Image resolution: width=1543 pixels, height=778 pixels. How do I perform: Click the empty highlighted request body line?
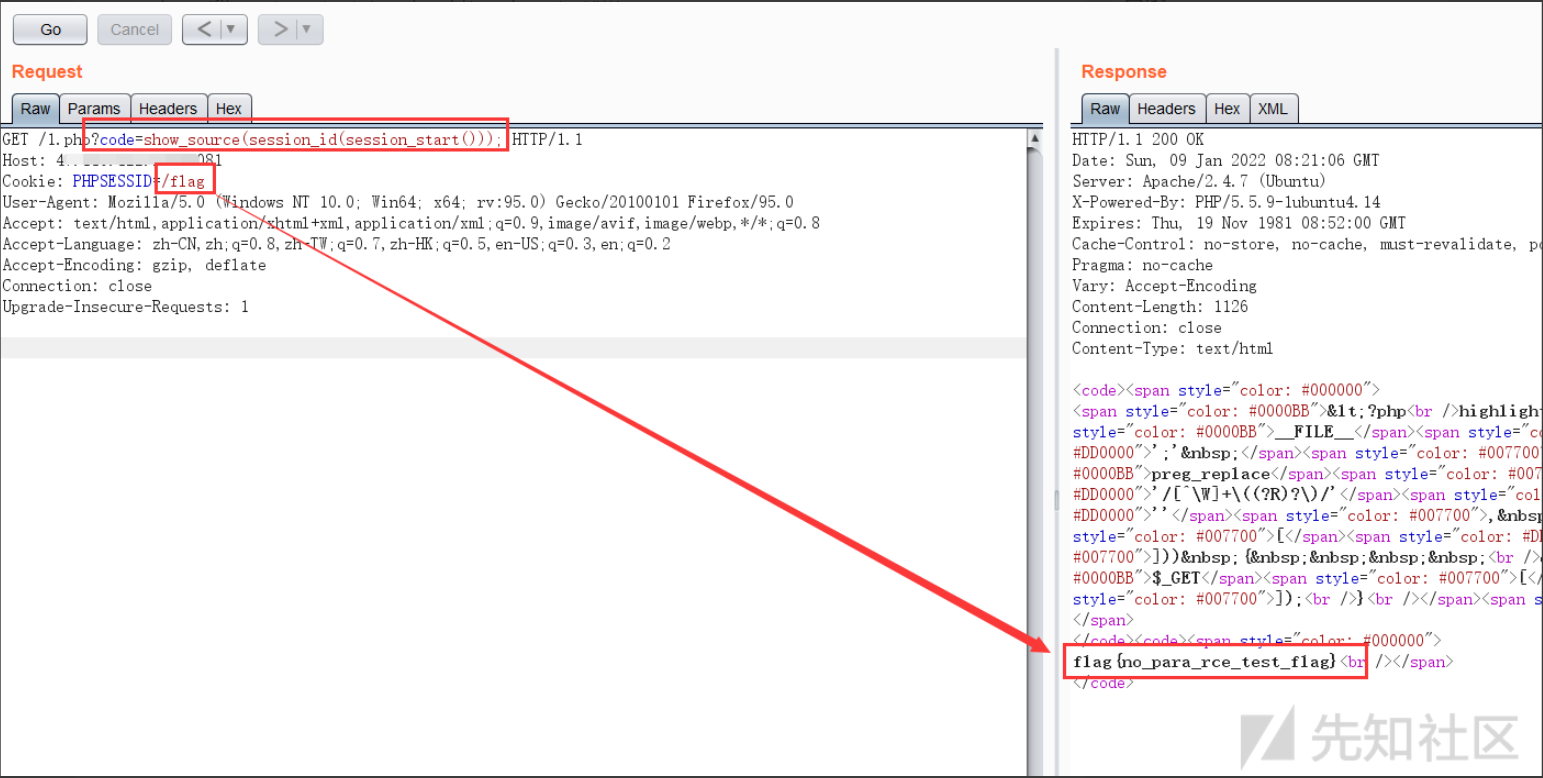(x=513, y=348)
